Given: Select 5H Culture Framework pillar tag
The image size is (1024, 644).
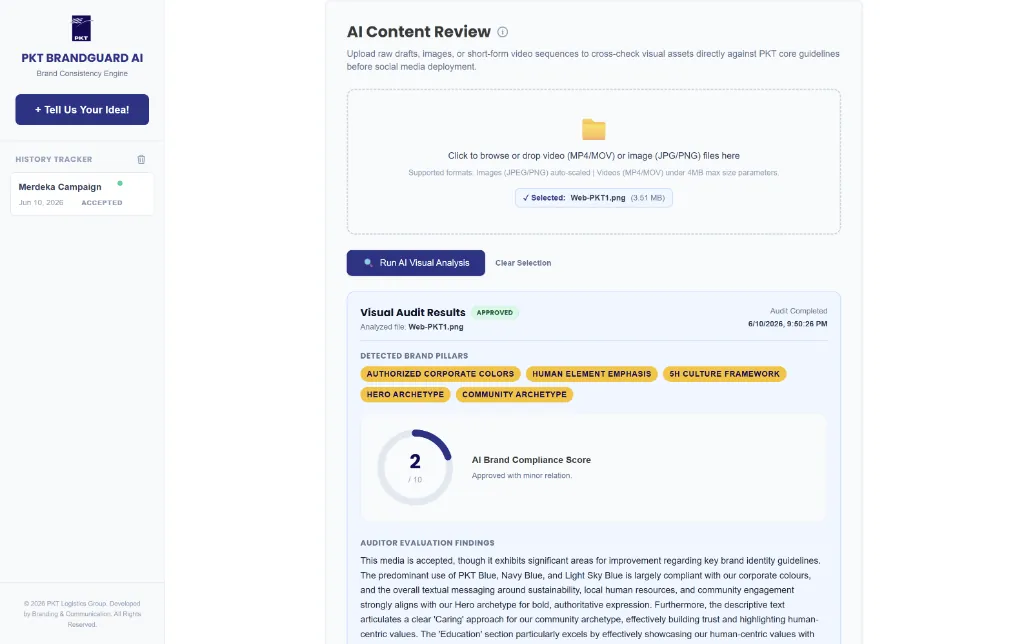Looking at the screenshot, I should coord(724,374).
